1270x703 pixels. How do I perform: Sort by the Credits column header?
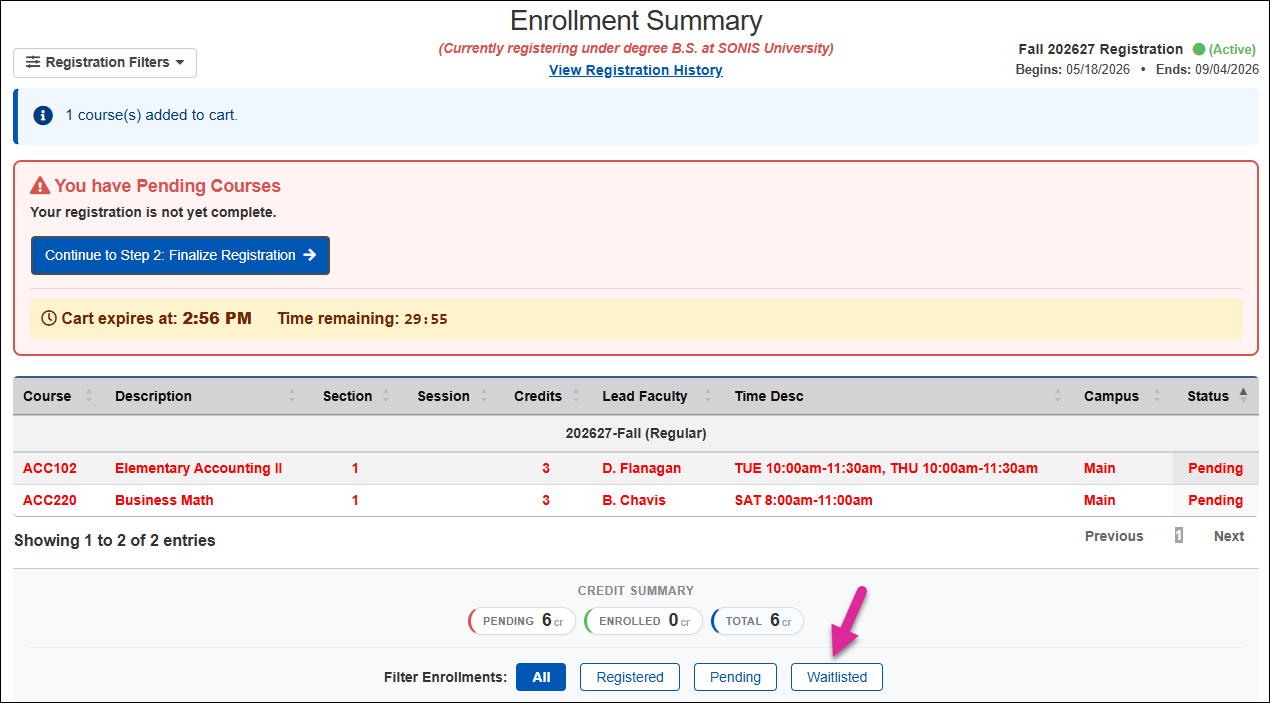click(546, 396)
